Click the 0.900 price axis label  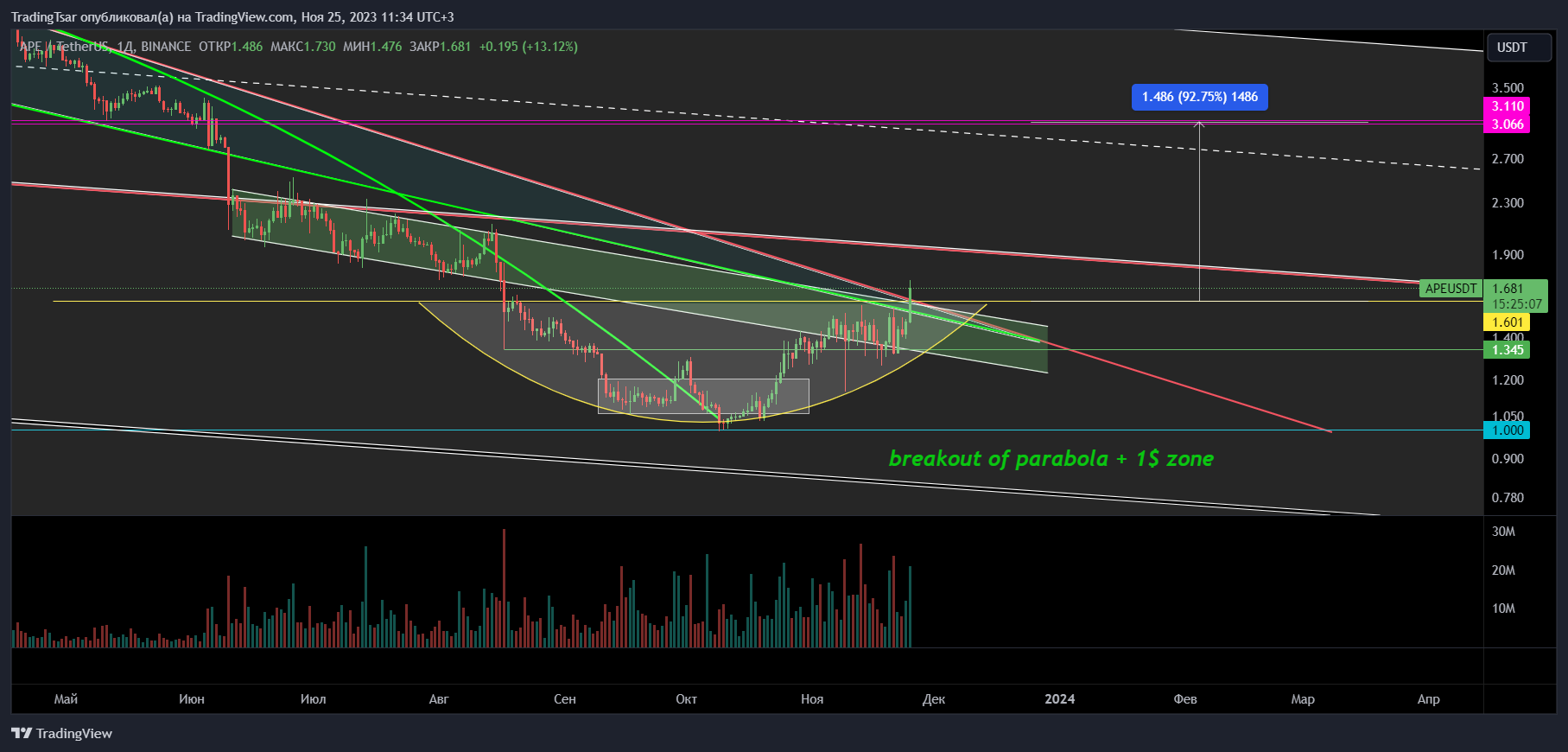click(x=1508, y=459)
